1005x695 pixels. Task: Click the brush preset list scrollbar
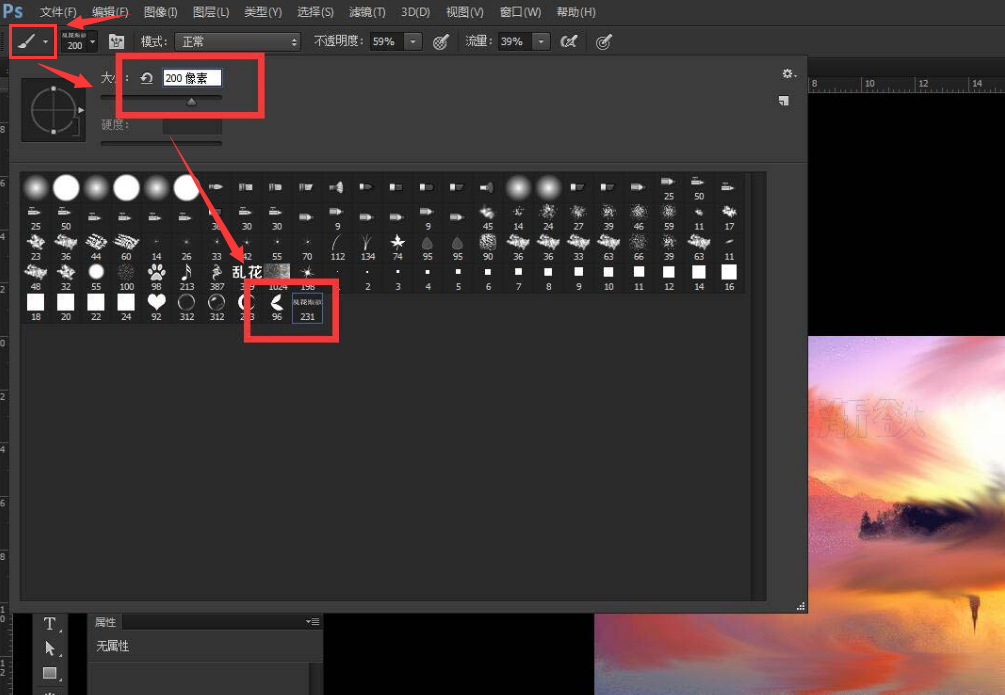[759, 387]
